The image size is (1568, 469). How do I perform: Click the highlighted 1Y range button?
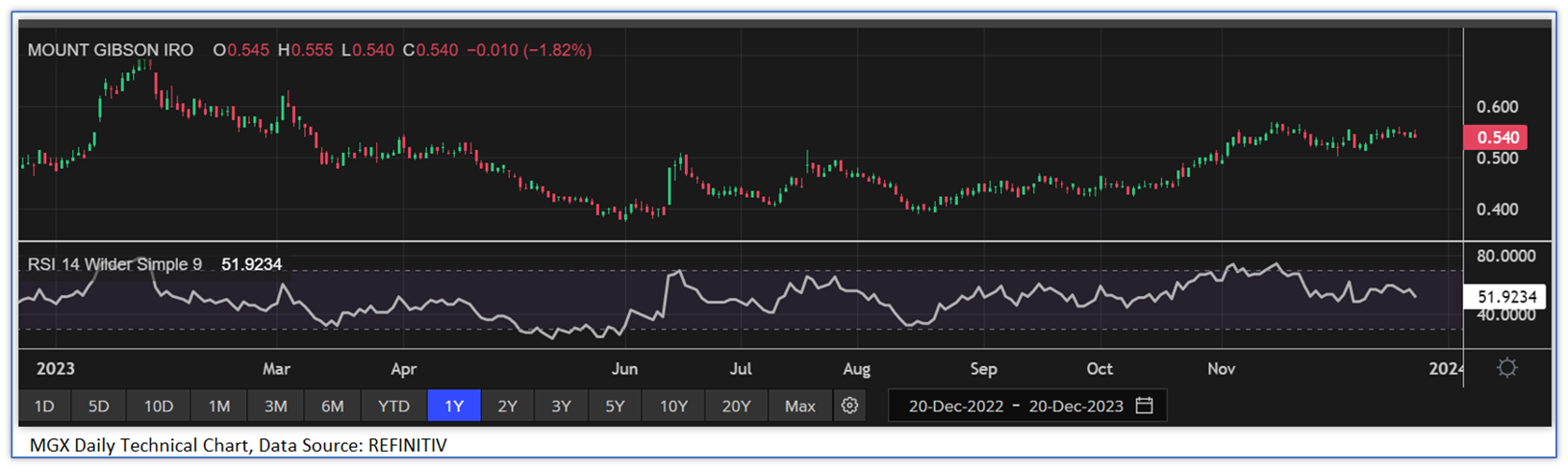coord(454,406)
